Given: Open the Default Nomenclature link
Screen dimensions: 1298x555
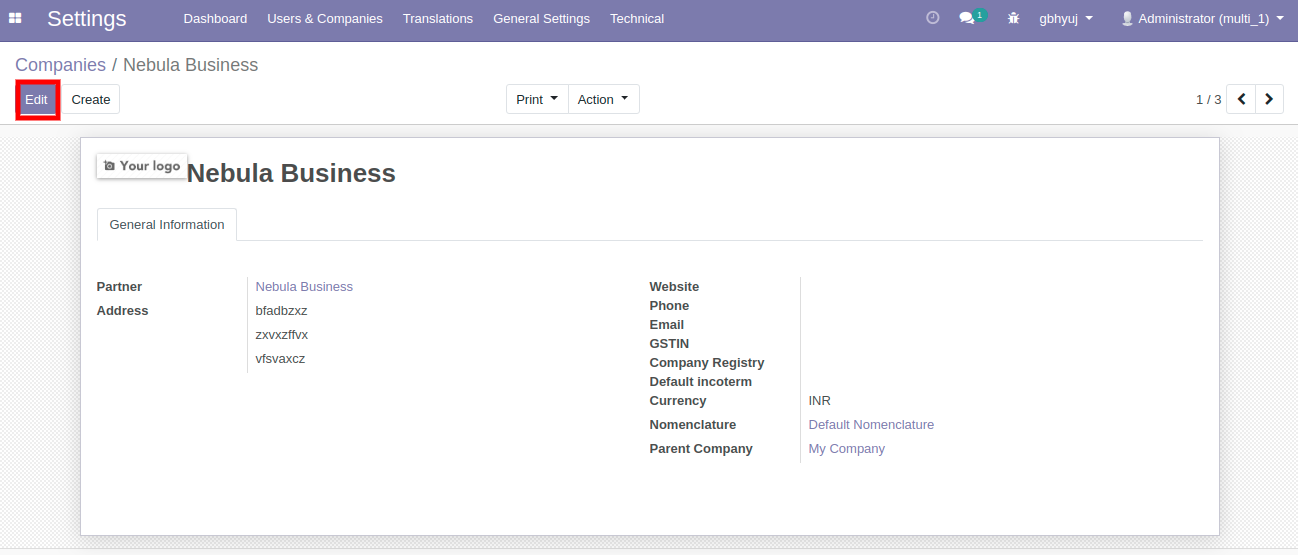Looking at the screenshot, I should click(871, 425).
